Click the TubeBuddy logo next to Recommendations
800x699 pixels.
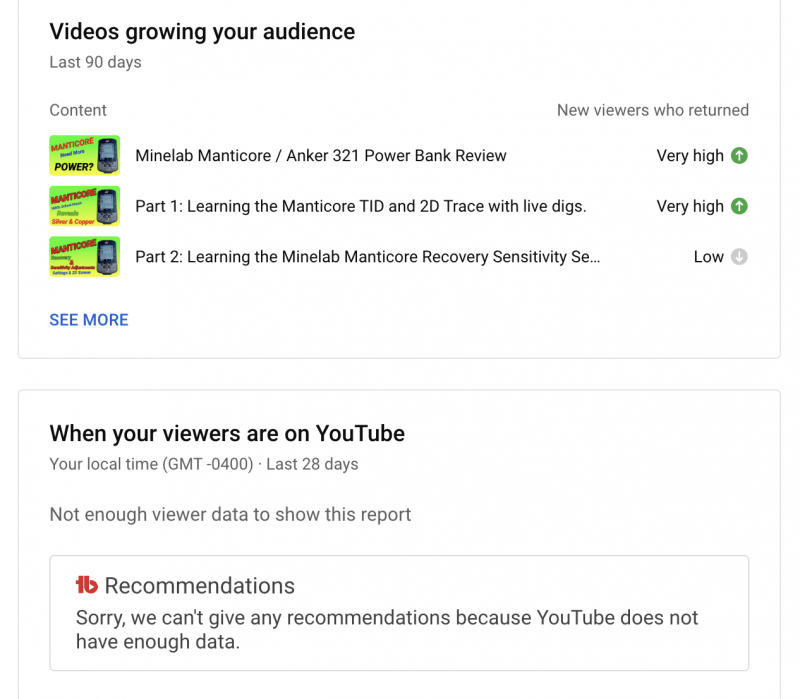(86, 586)
